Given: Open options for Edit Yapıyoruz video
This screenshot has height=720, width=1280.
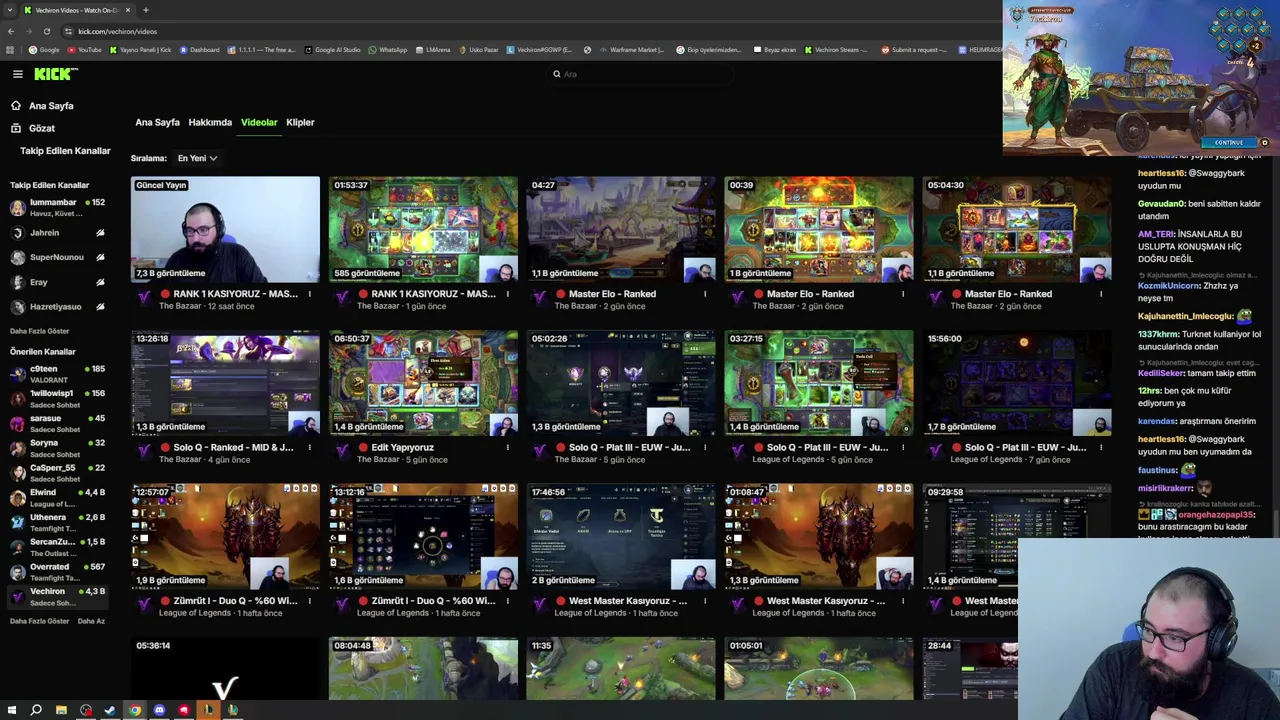Looking at the screenshot, I should (507, 447).
